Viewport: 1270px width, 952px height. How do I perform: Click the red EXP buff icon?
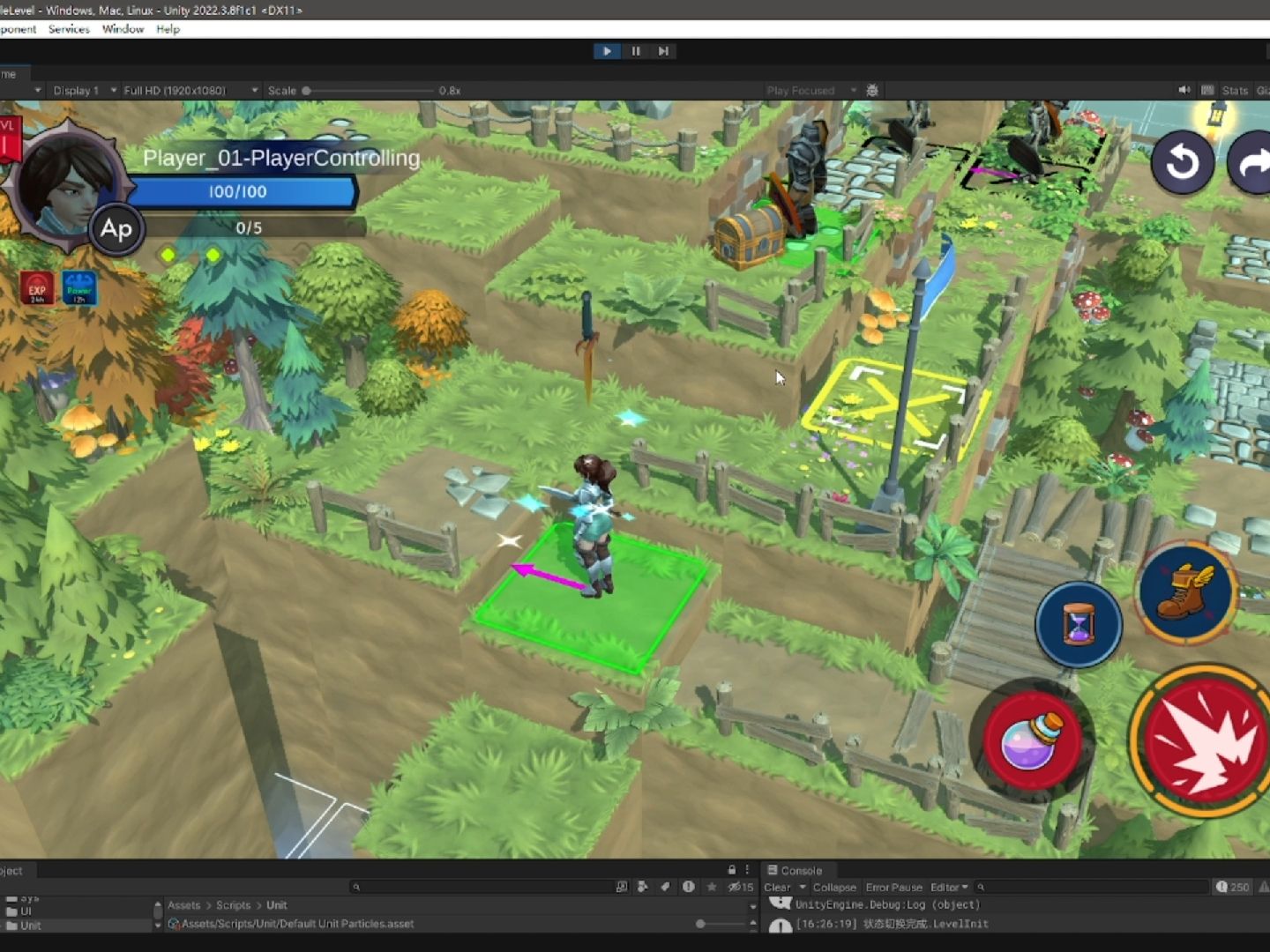[x=37, y=289]
